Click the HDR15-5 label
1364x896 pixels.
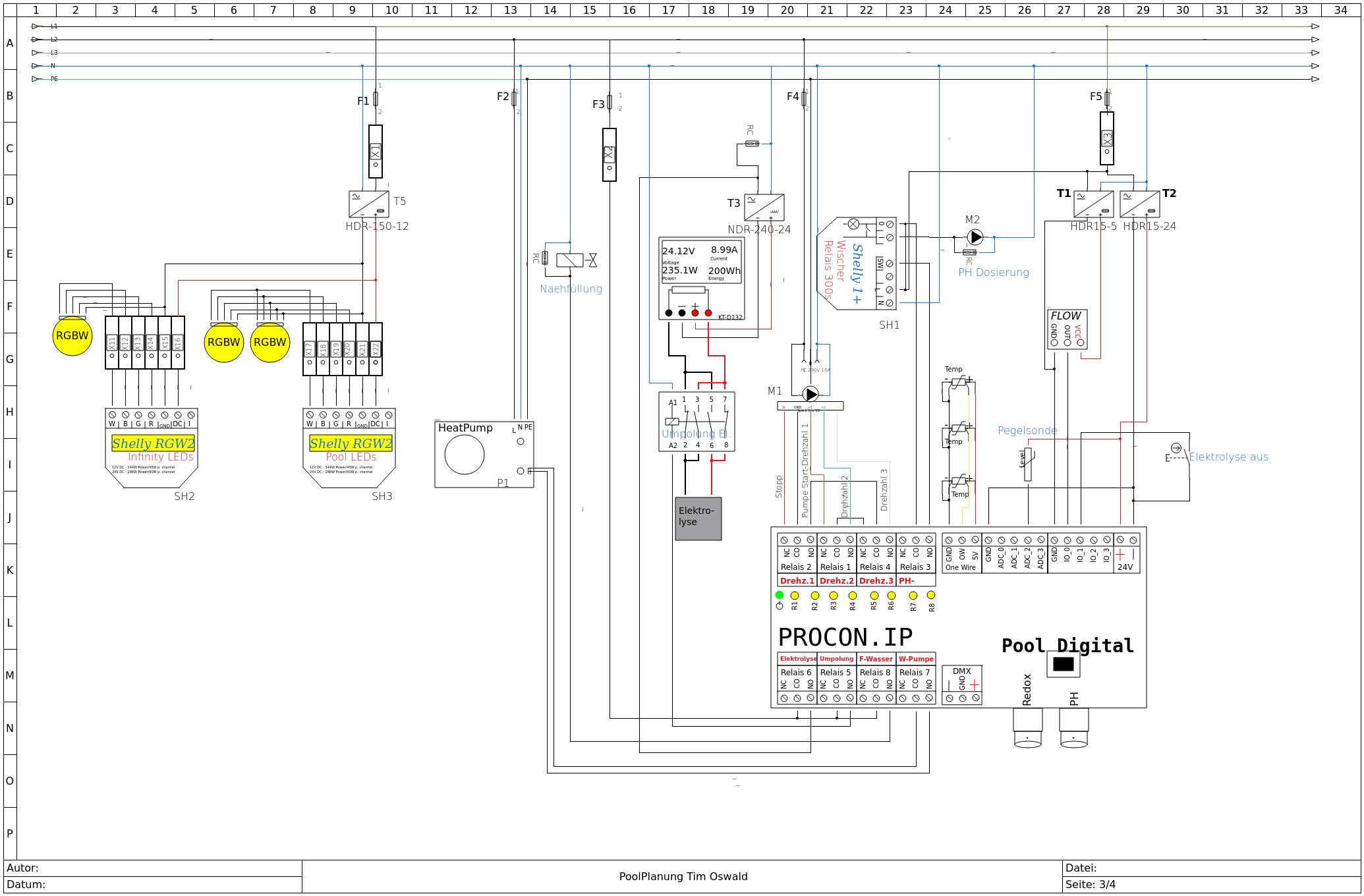point(1094,226)
